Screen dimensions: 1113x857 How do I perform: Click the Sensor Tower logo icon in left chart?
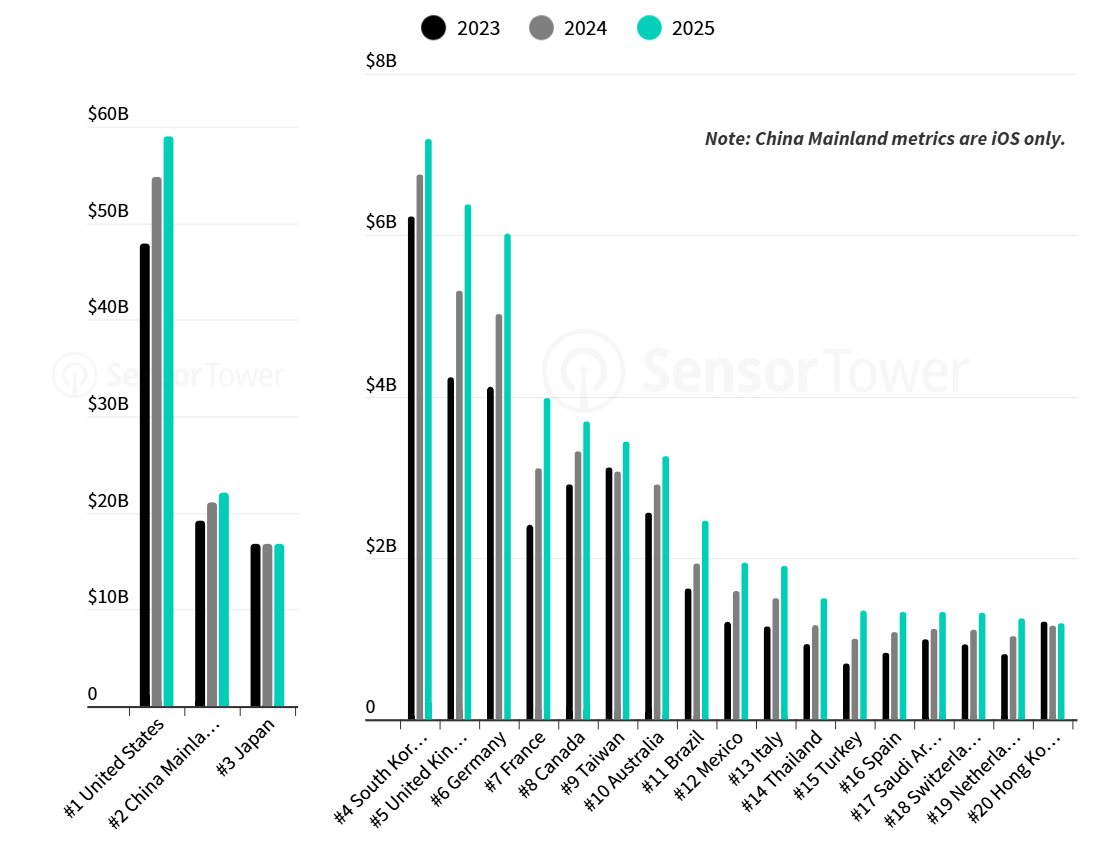pyautogui.click(x=72, y=375)
